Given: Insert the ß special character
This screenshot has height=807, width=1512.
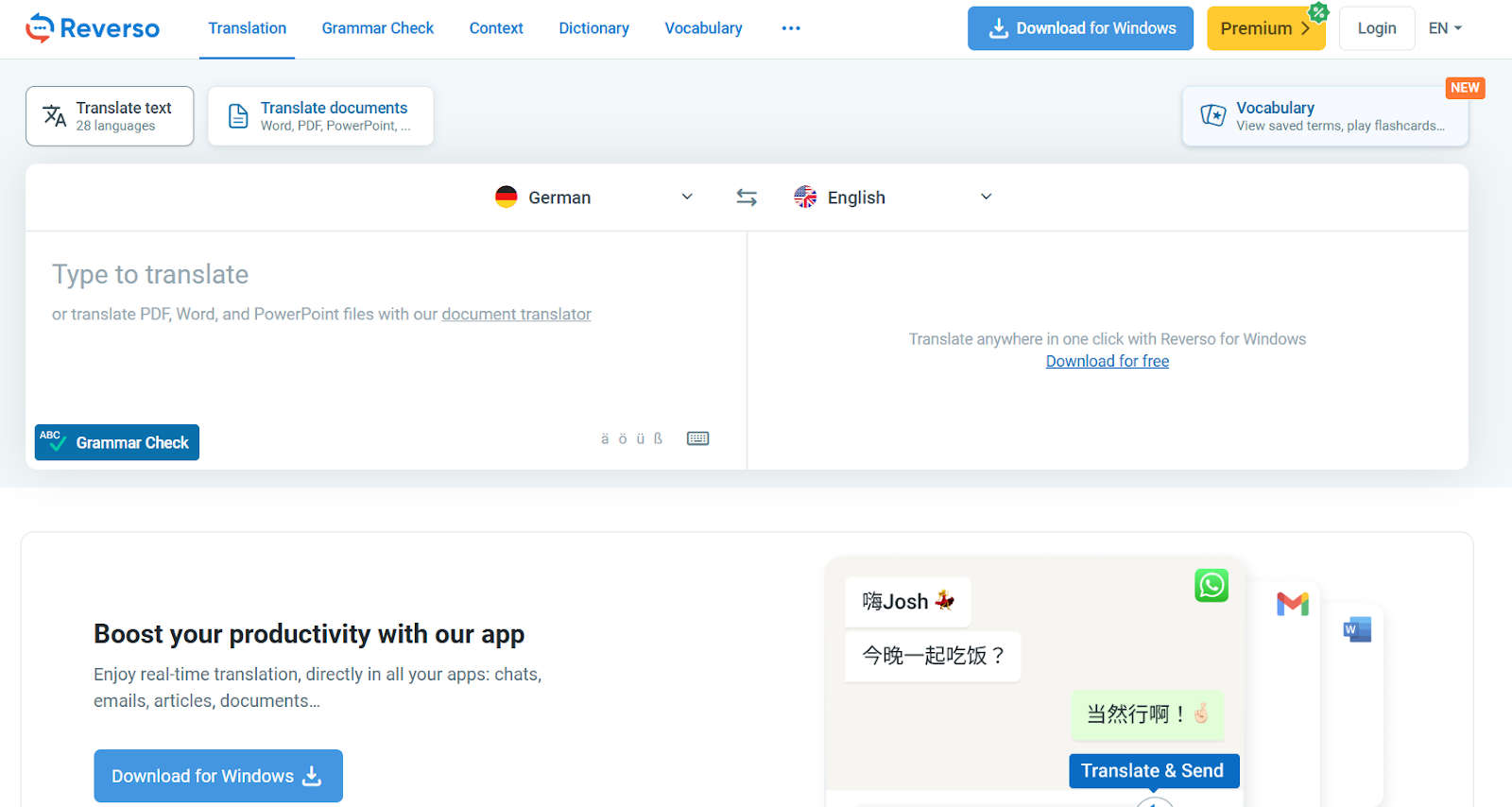Looking at the screenshot, I should [659, 438].
